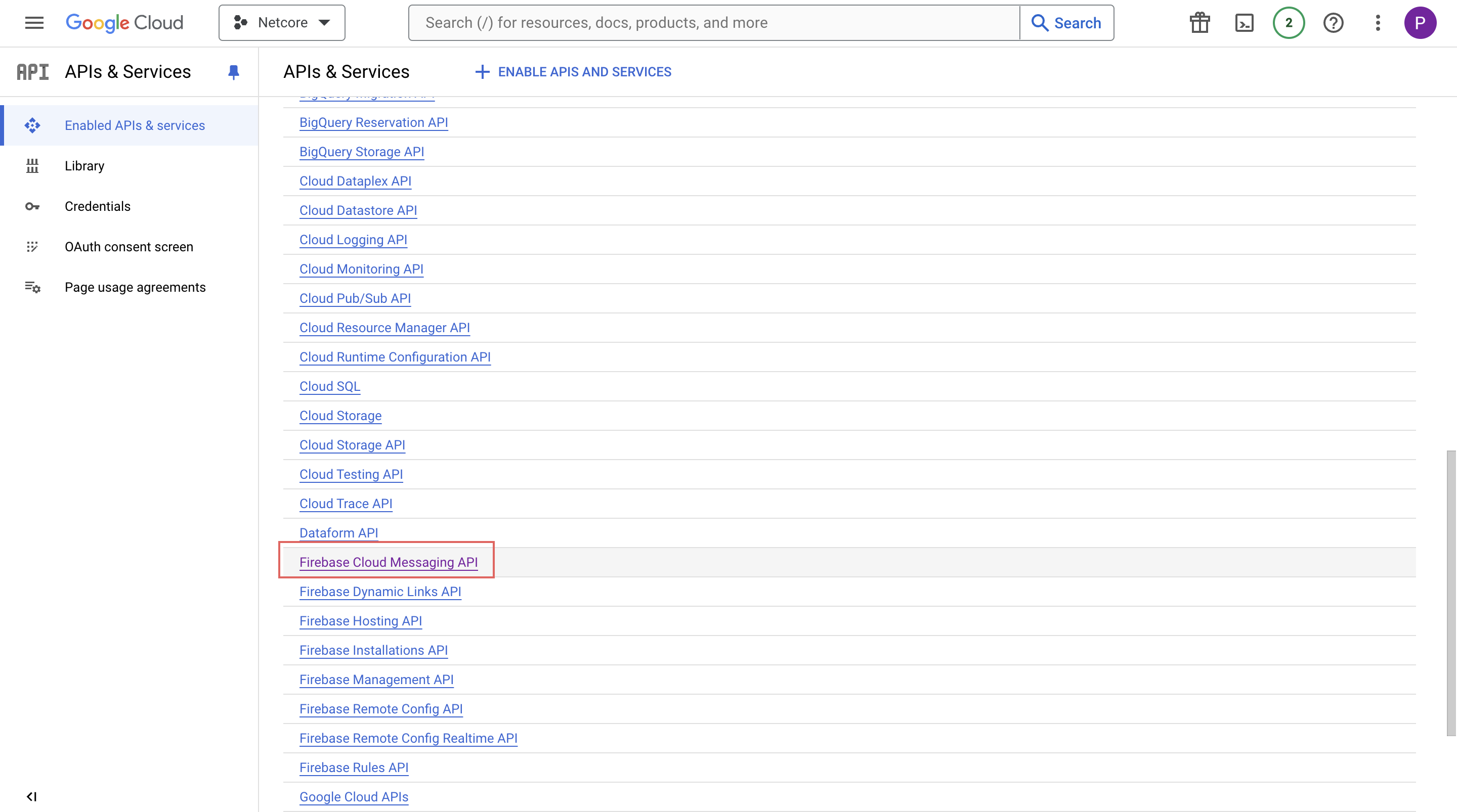Viewport: 1457px width, 812px height.
Task: Open Cloud Storage link
Action: [340, 416]
